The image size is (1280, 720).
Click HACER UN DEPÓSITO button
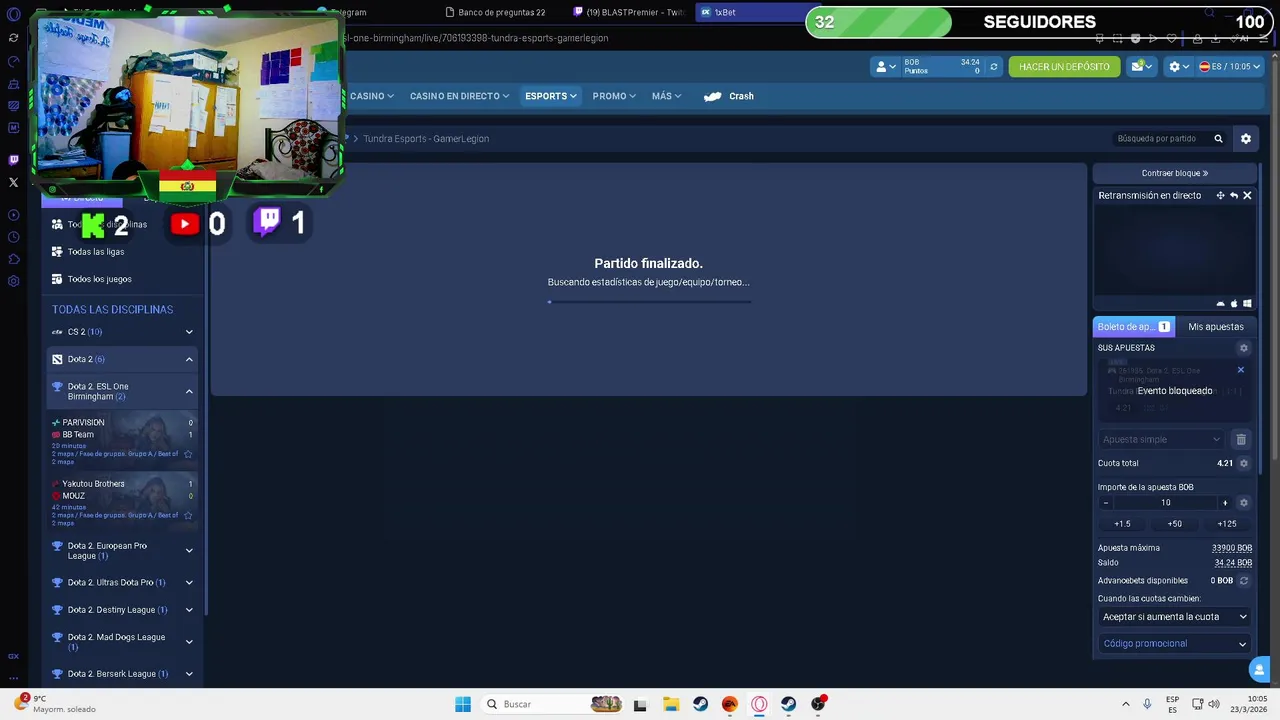1064,67
